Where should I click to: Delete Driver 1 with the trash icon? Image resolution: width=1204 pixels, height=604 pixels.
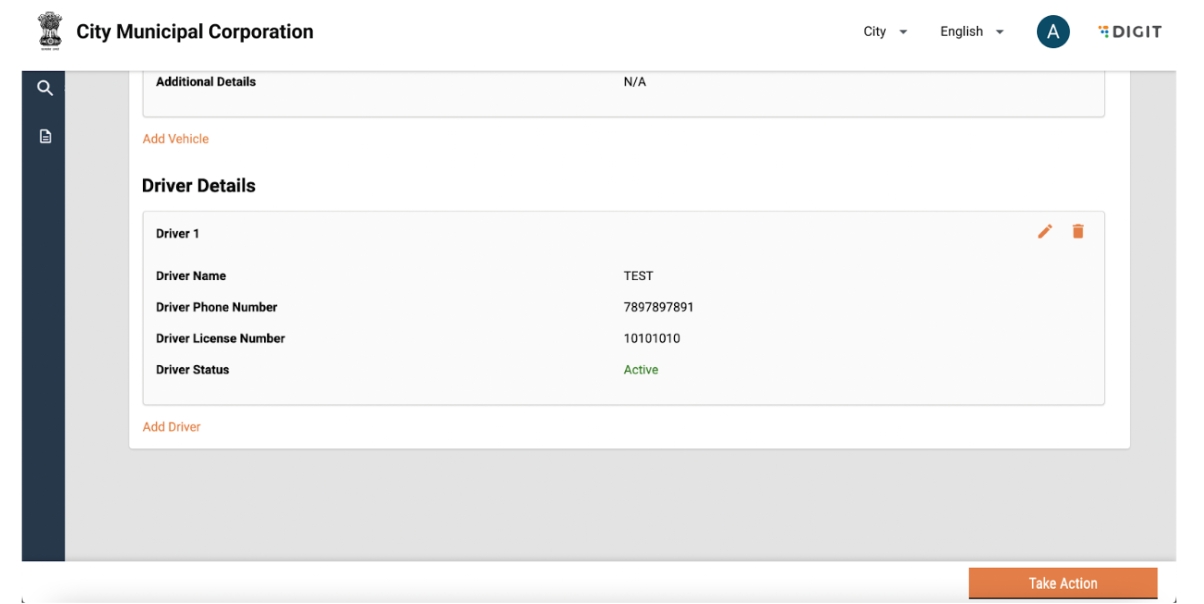tap(1078, 232)
